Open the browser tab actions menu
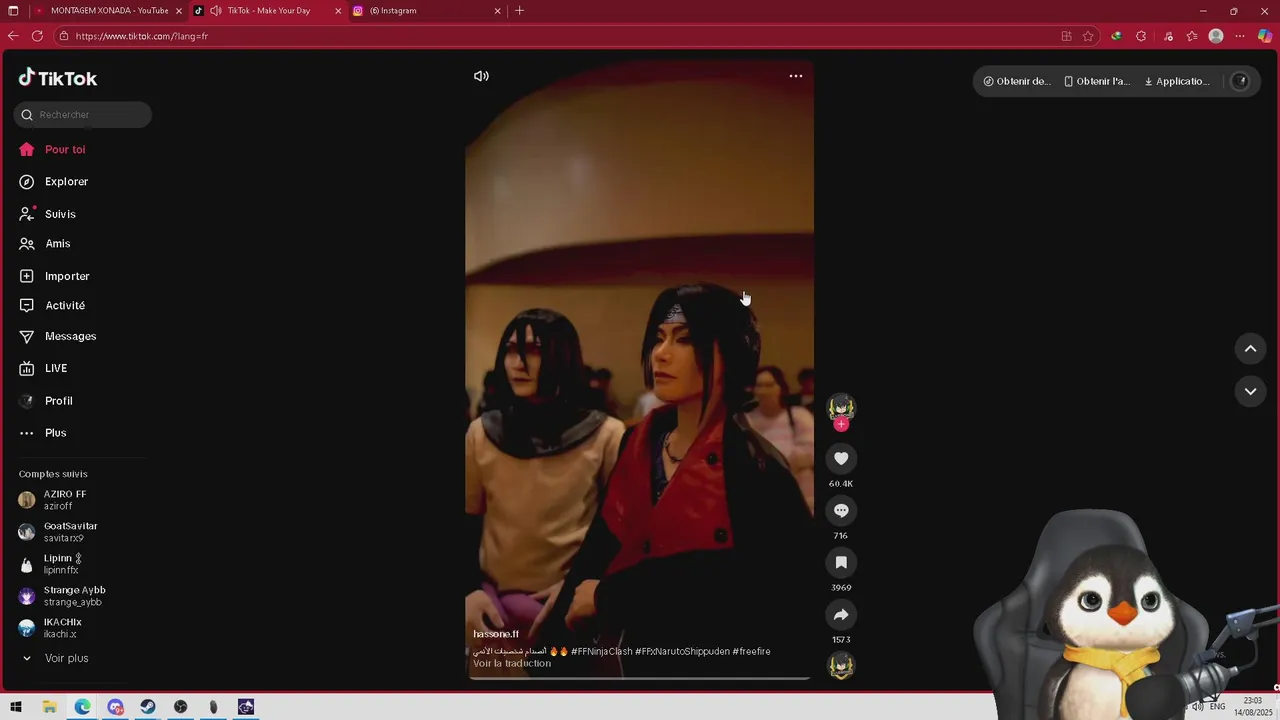Viewport: 1280px width, 720px height. pyautogui.click(x=13, y=11)
